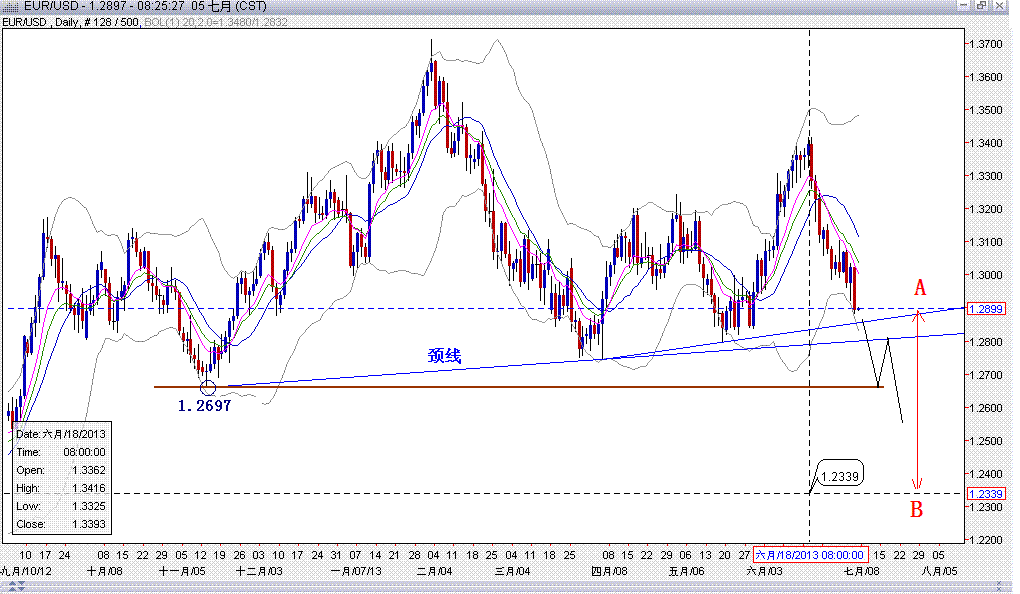This screenshot has width=1020, height=594.
Task: Click the 五月/06 date axis label
Action: tap(686, 571)
